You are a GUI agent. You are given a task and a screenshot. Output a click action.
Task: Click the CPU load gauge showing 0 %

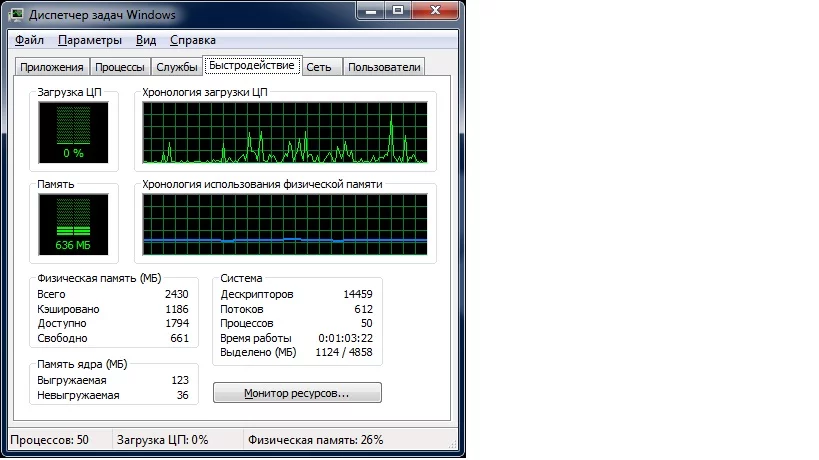[x=73, y=133]
